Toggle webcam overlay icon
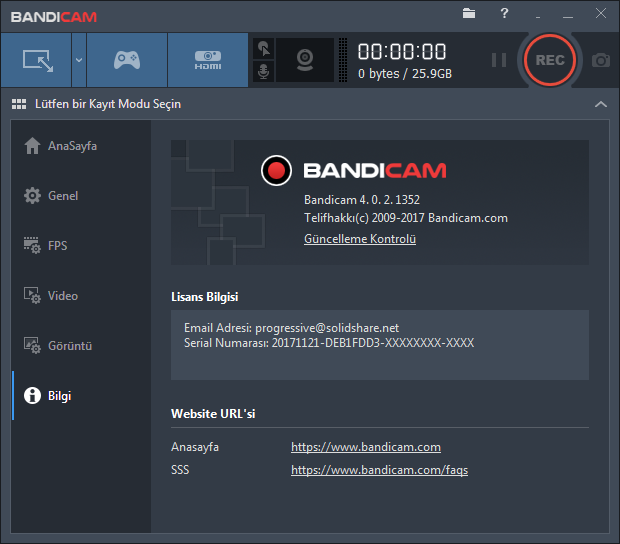The width and height of the screenshot is (620, 544). [305, 60]
